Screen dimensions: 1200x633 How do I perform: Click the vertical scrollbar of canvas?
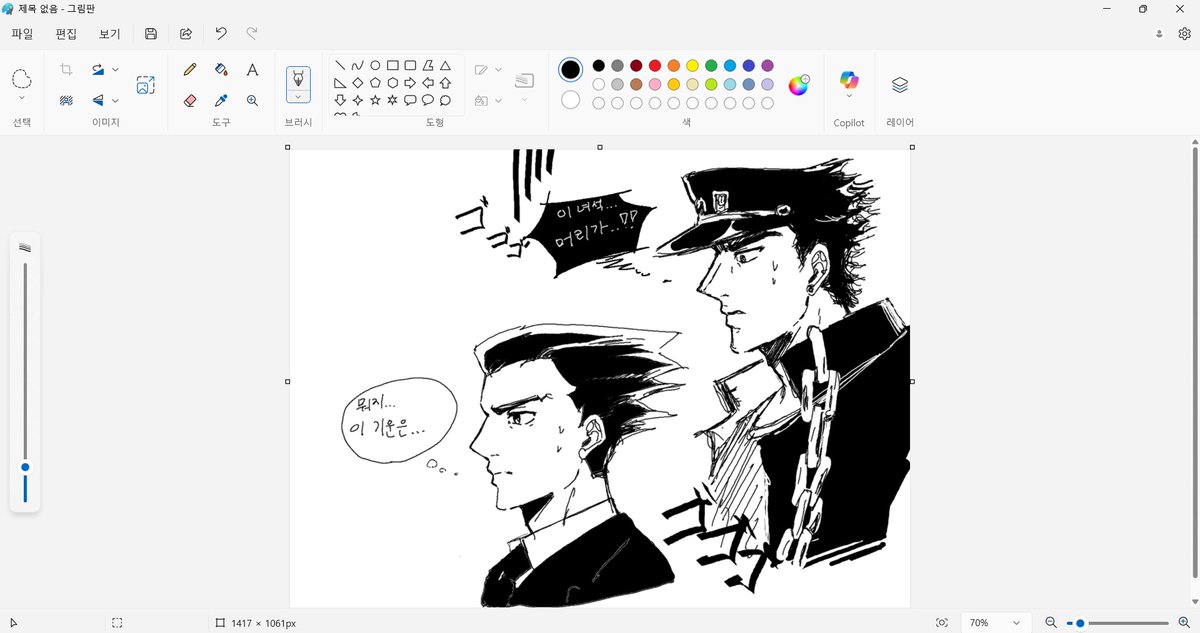[1194, 360]
